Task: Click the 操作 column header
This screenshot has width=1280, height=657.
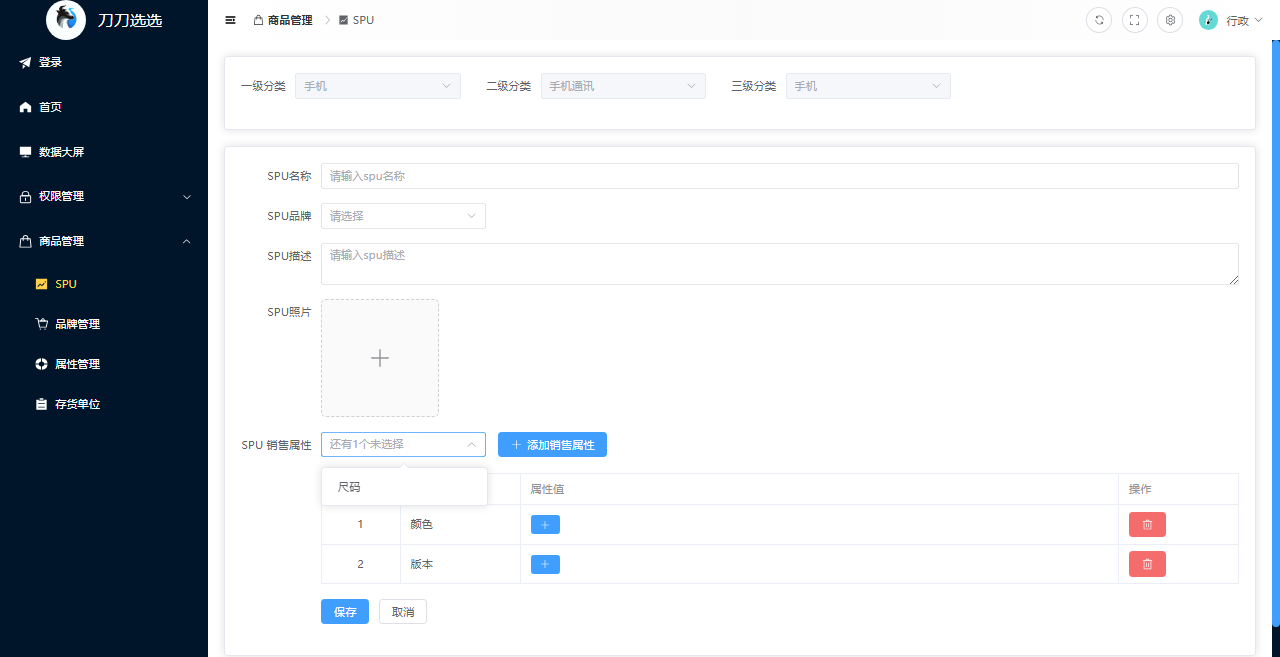Action: pos(1178,489)
